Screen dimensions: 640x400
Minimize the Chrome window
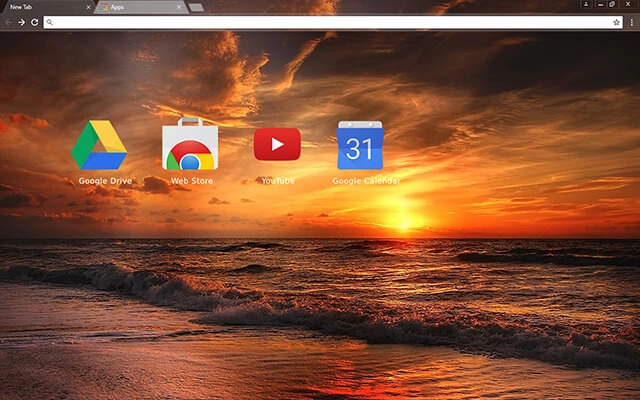pyautogui.click(x=600, y=4)
